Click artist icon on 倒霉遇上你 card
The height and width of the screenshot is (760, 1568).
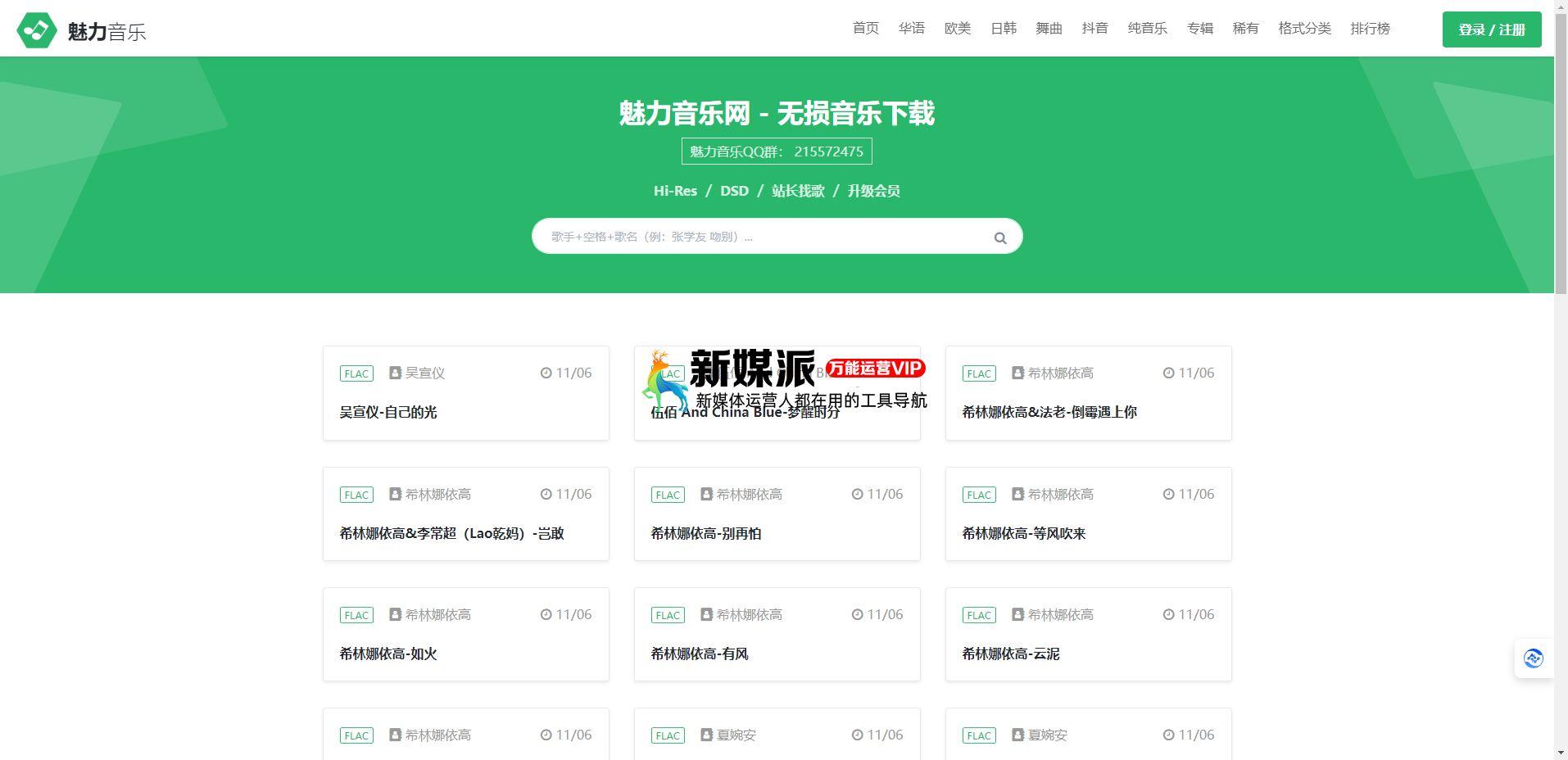pos(1017,373)
